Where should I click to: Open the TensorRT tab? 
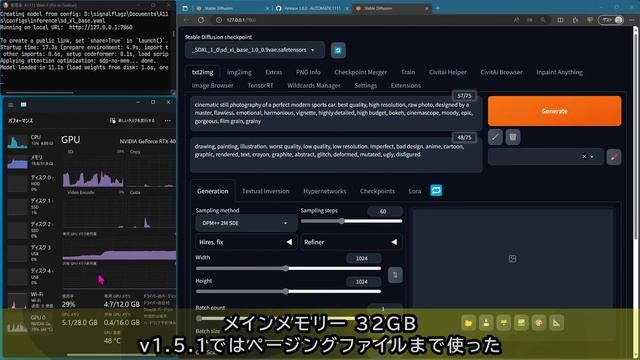260,86
